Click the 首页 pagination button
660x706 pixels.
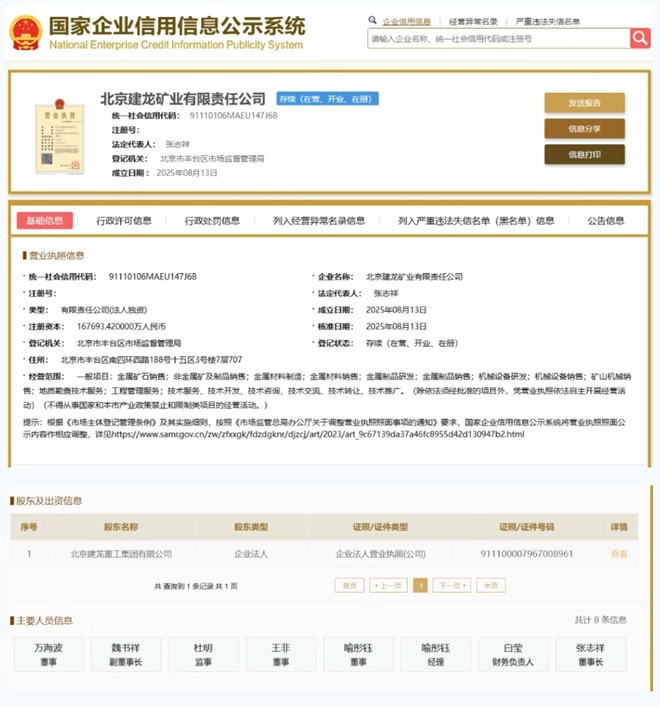click(x=348, y=586)
